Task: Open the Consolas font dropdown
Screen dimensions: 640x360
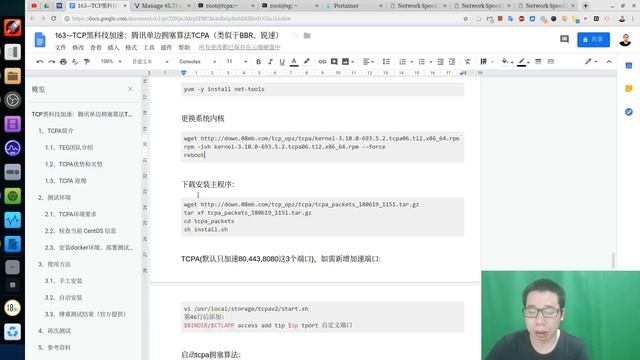Action: [x=198, y=62]
